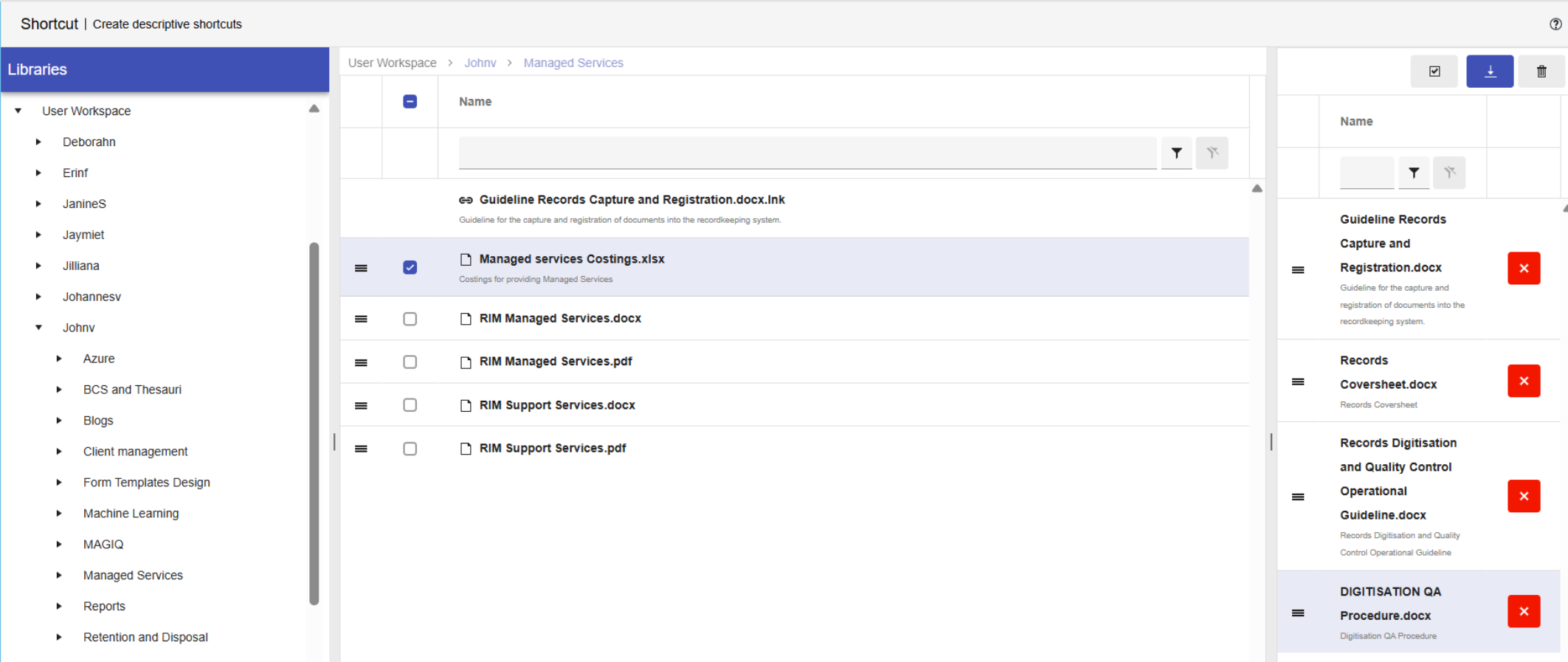Click the trash delete icon
1568x662 pixels.
[1541, 72]
